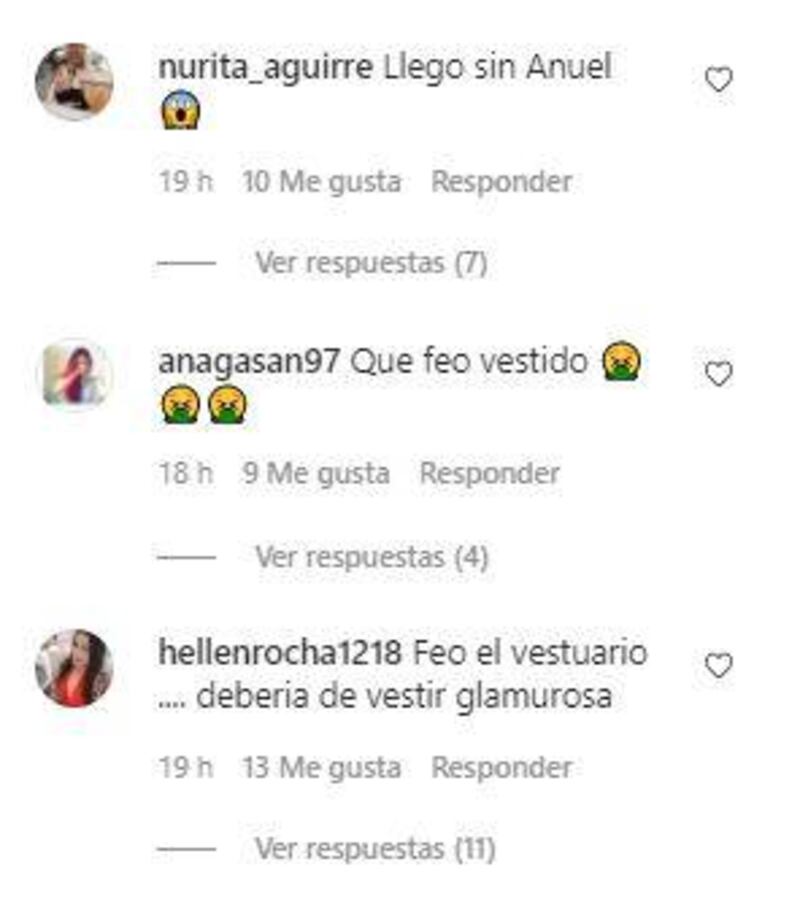This screenshot has height=902, width=800.
Task: View the 13 Me gusta likes list
Action: coord(321,767)
